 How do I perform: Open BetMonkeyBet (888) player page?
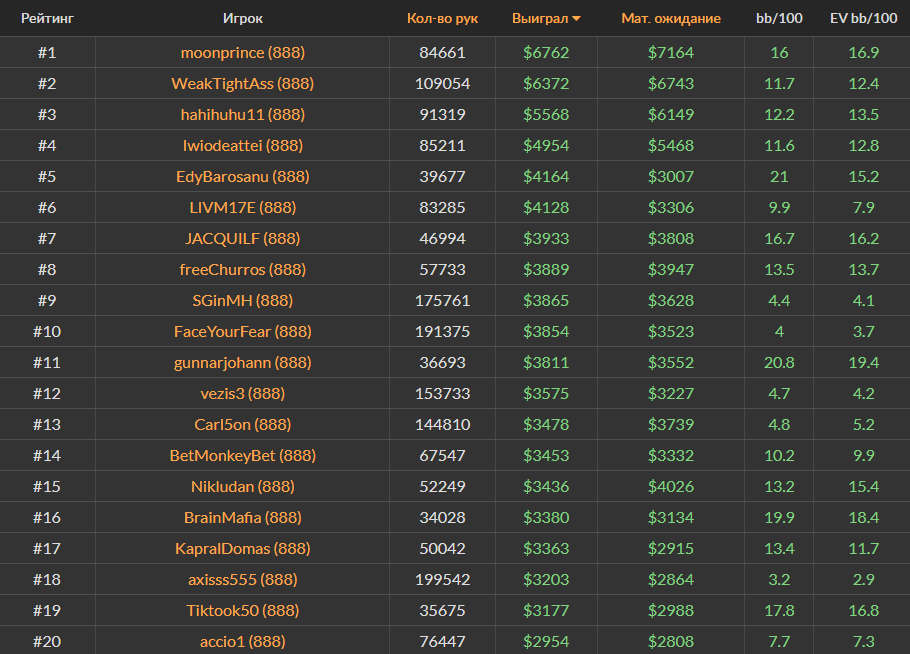coord(243,455)
